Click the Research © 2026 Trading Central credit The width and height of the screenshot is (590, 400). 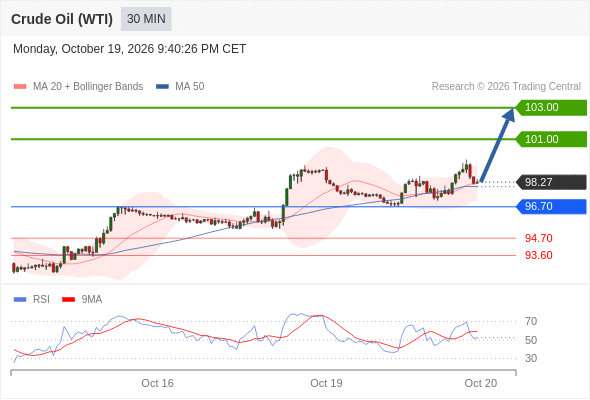coord(506,87)
